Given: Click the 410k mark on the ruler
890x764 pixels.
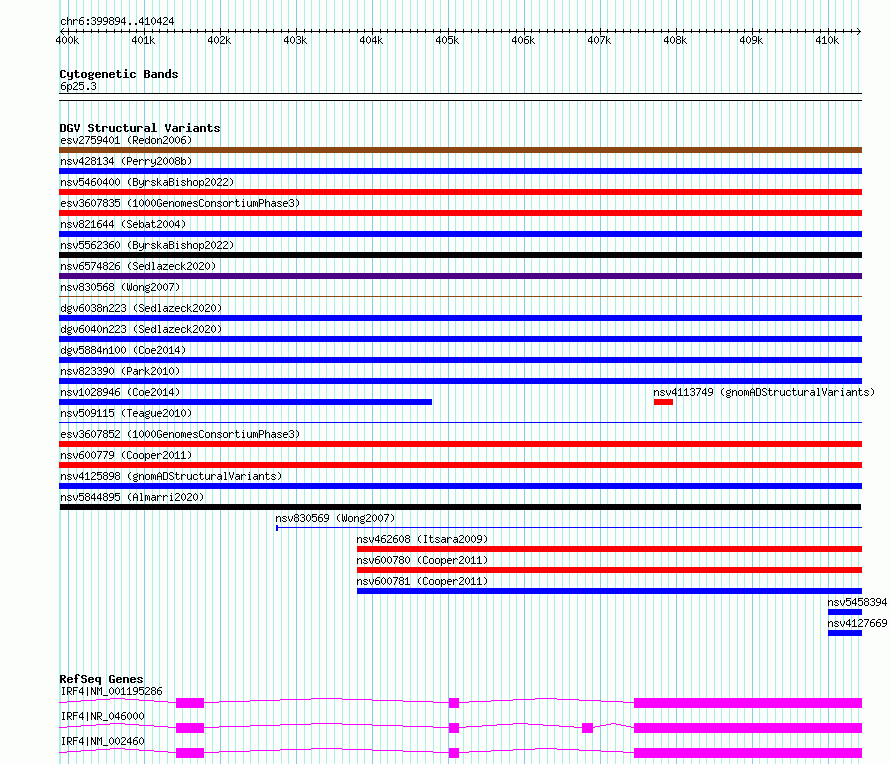Looking at the screenshot, I should pos(827,40).
